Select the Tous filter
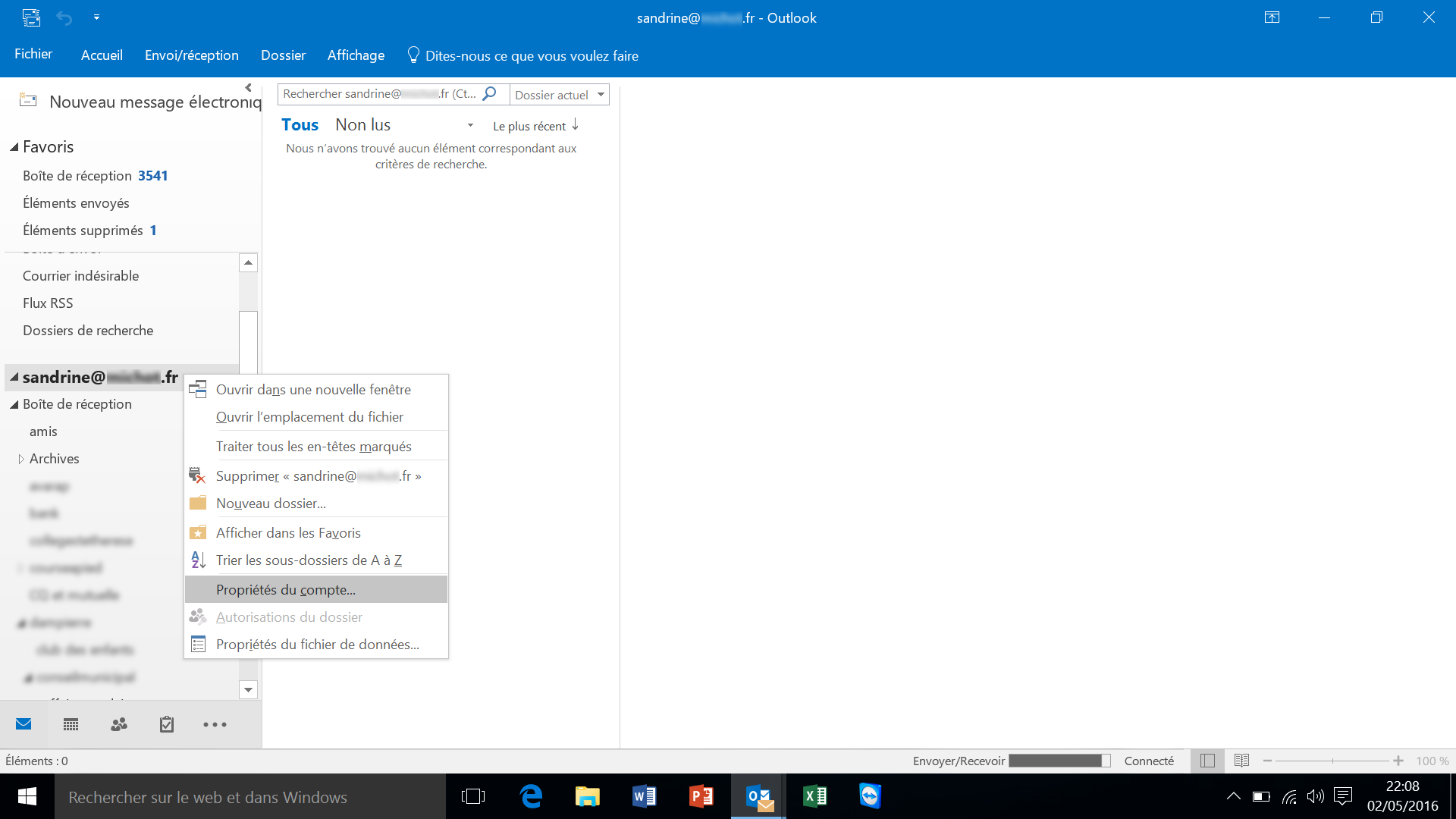The image size is (1456, 819). 300,125
